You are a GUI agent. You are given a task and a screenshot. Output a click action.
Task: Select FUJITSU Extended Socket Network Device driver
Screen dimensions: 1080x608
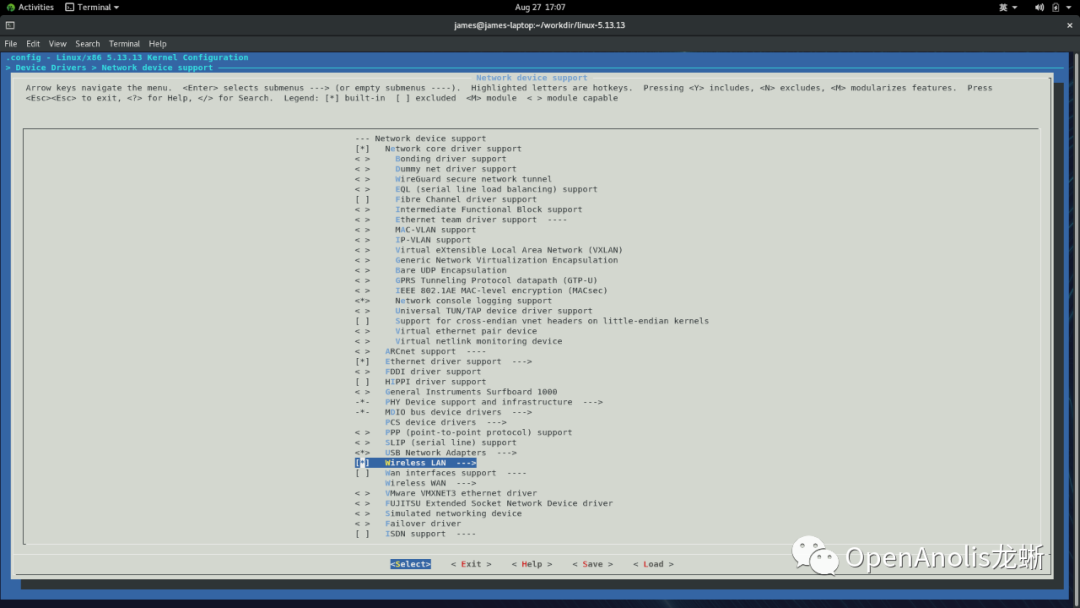(499, 503)
